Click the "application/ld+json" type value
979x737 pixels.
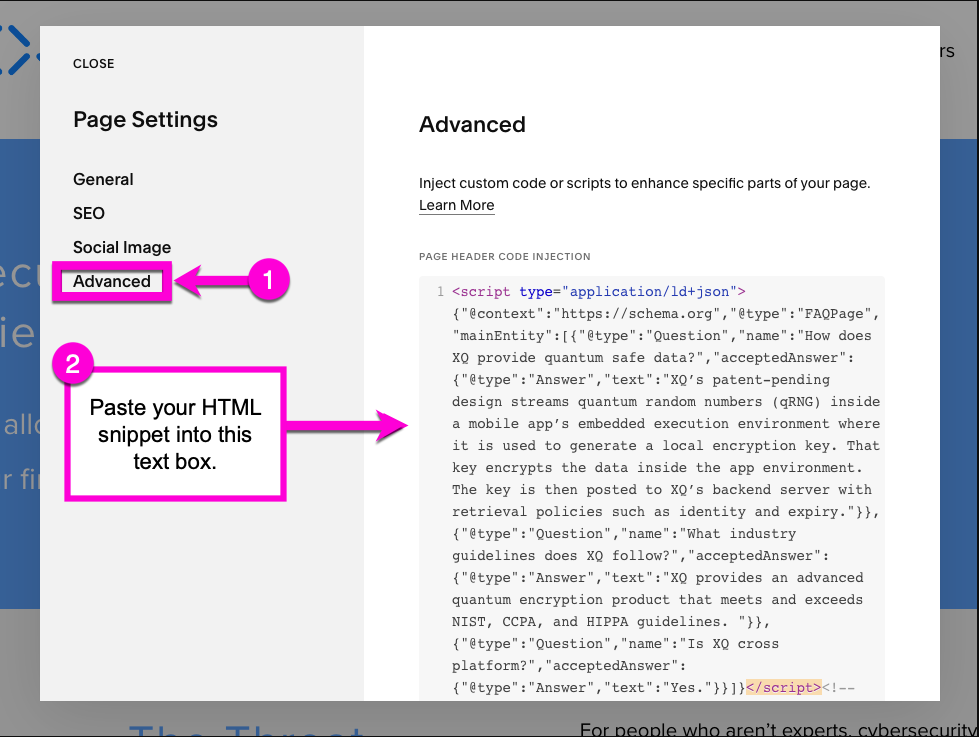[x=648, y=292]
